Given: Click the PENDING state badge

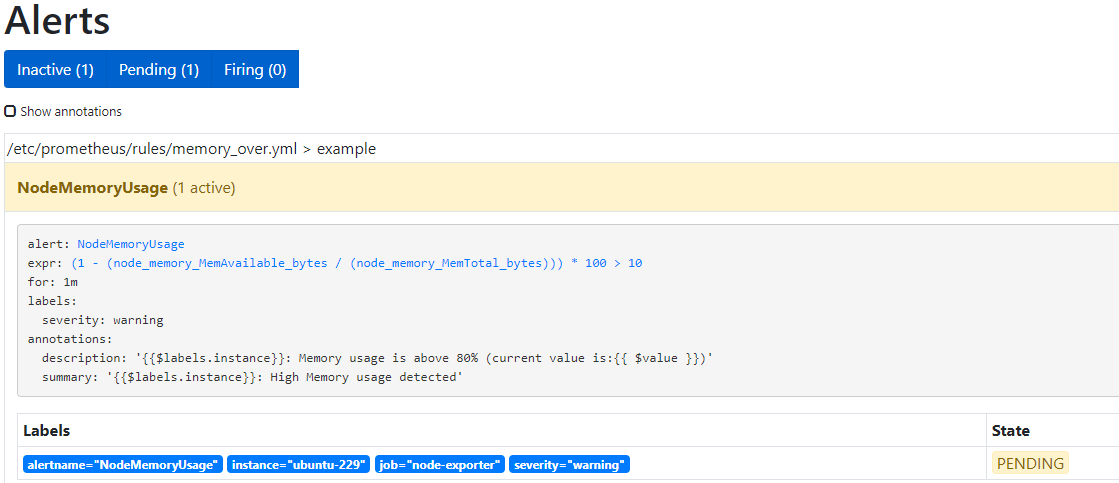Looking at the screenshot, I should coord(1030,464).
